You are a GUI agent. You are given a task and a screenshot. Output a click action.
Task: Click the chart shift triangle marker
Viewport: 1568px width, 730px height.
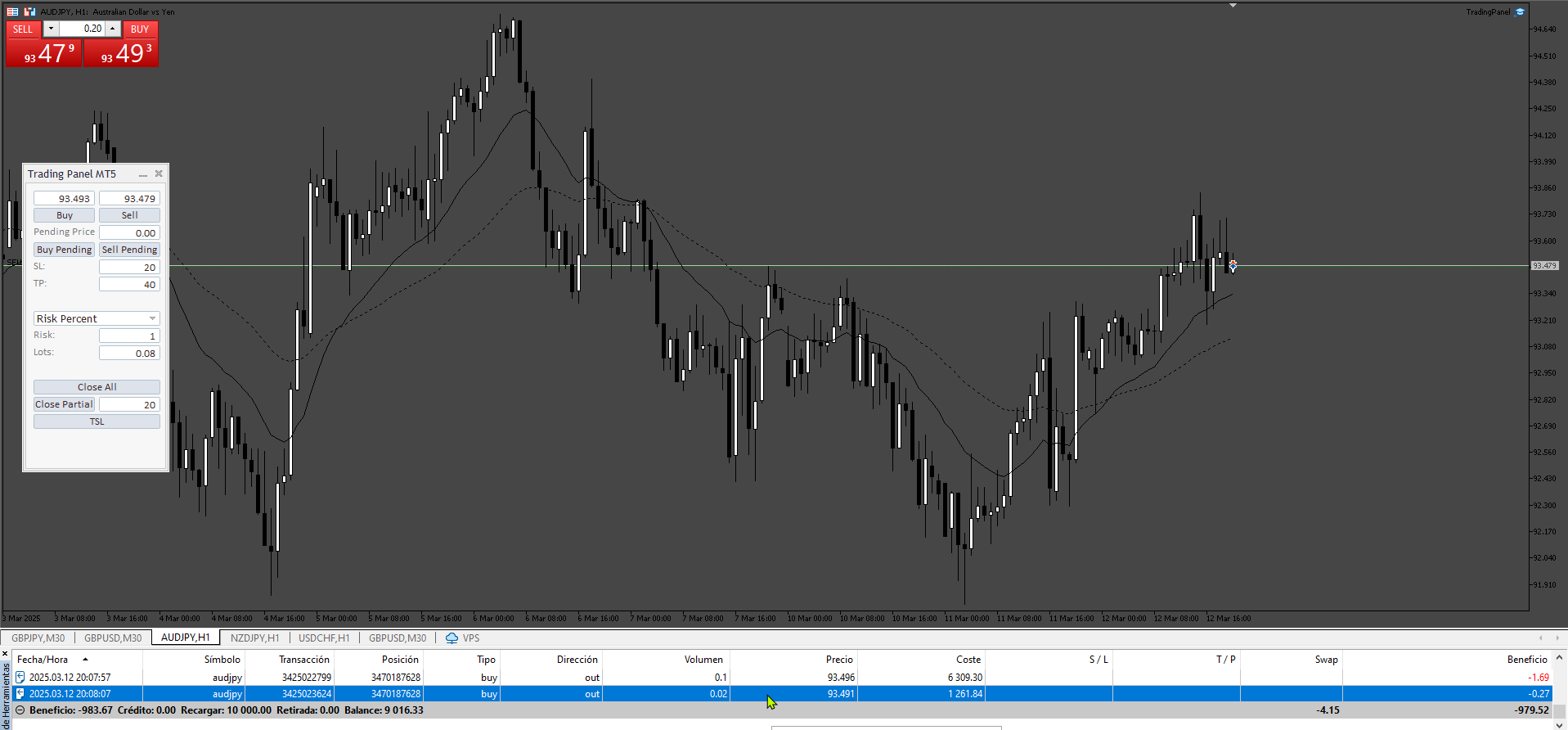(x=1233, y=6)
